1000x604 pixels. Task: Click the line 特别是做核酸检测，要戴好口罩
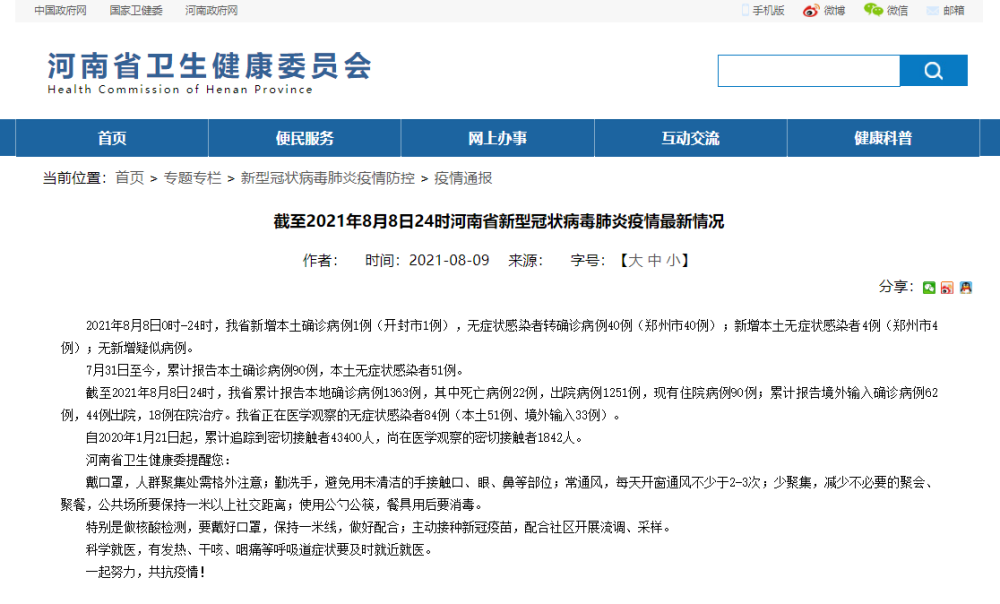[378, 527]
